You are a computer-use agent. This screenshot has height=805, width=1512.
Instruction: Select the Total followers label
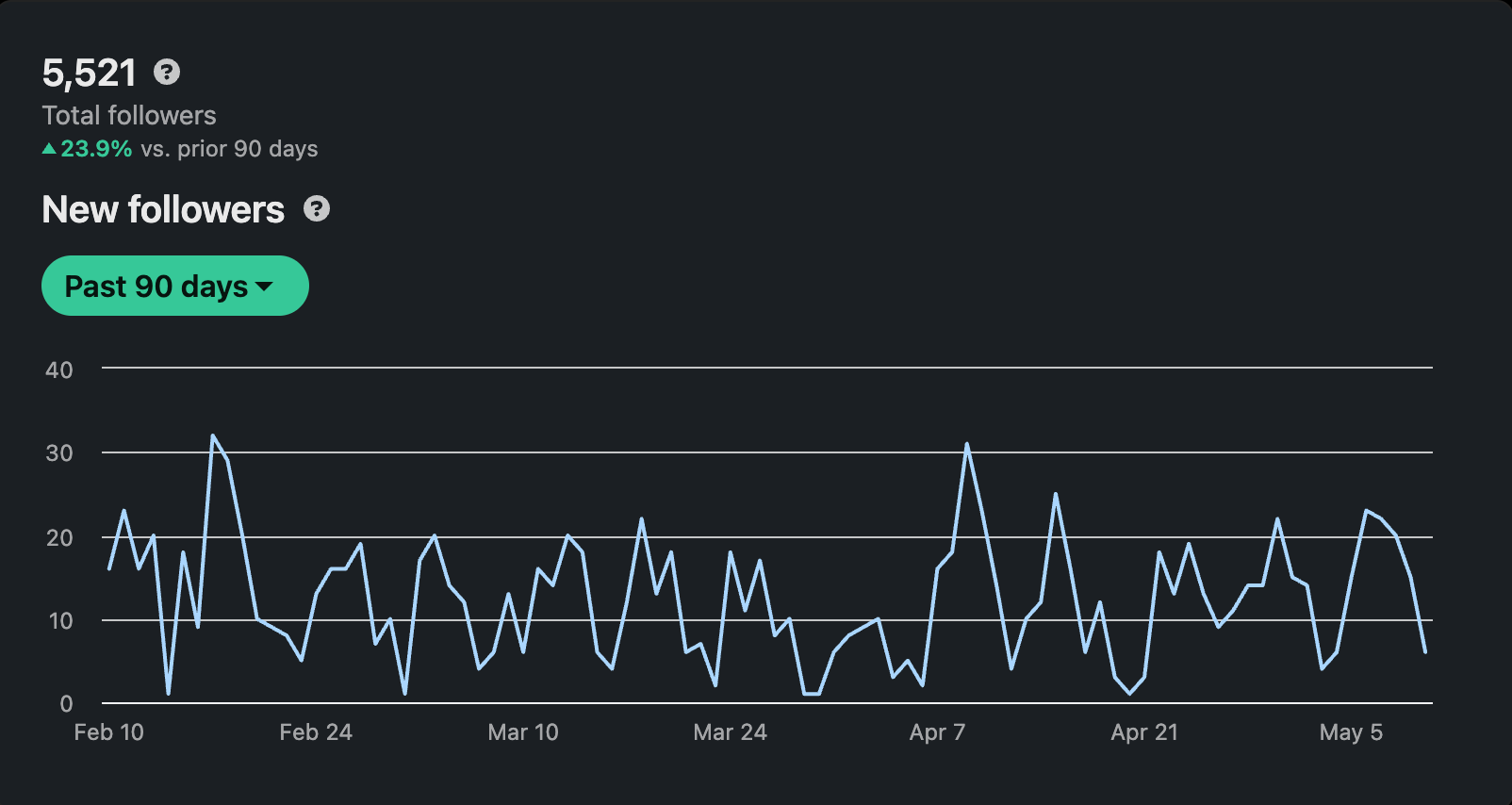pyautogui.click(x=129, y=115)
